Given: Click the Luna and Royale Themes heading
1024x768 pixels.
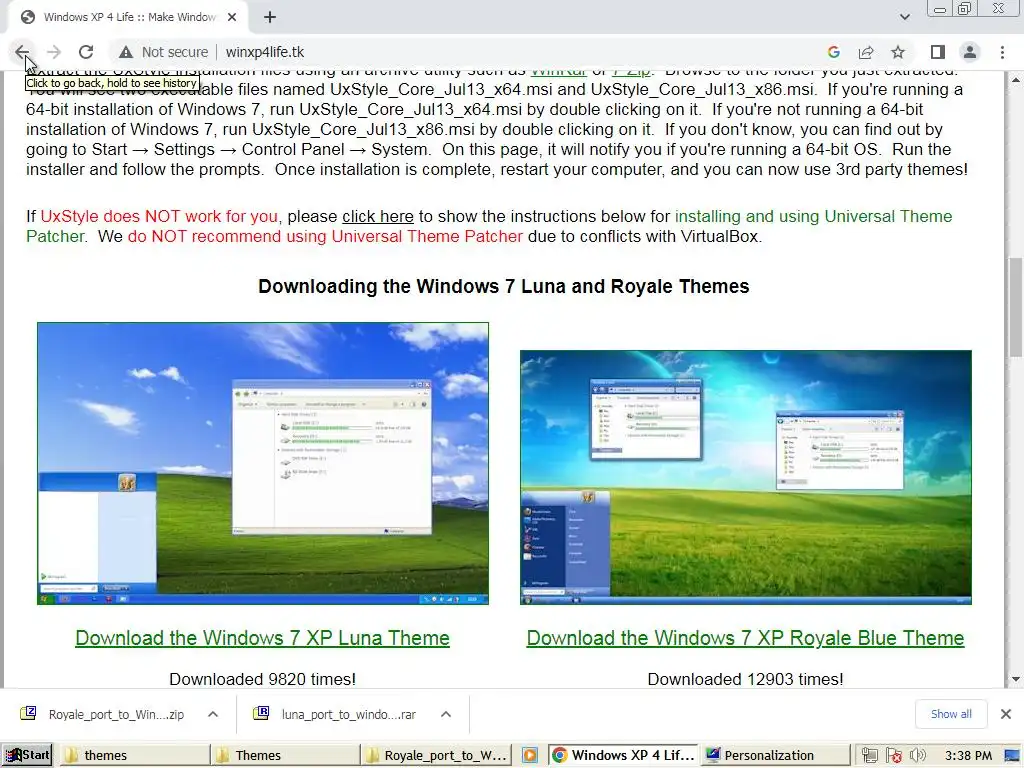Looking at the screenshot, I should coord(504,286).
